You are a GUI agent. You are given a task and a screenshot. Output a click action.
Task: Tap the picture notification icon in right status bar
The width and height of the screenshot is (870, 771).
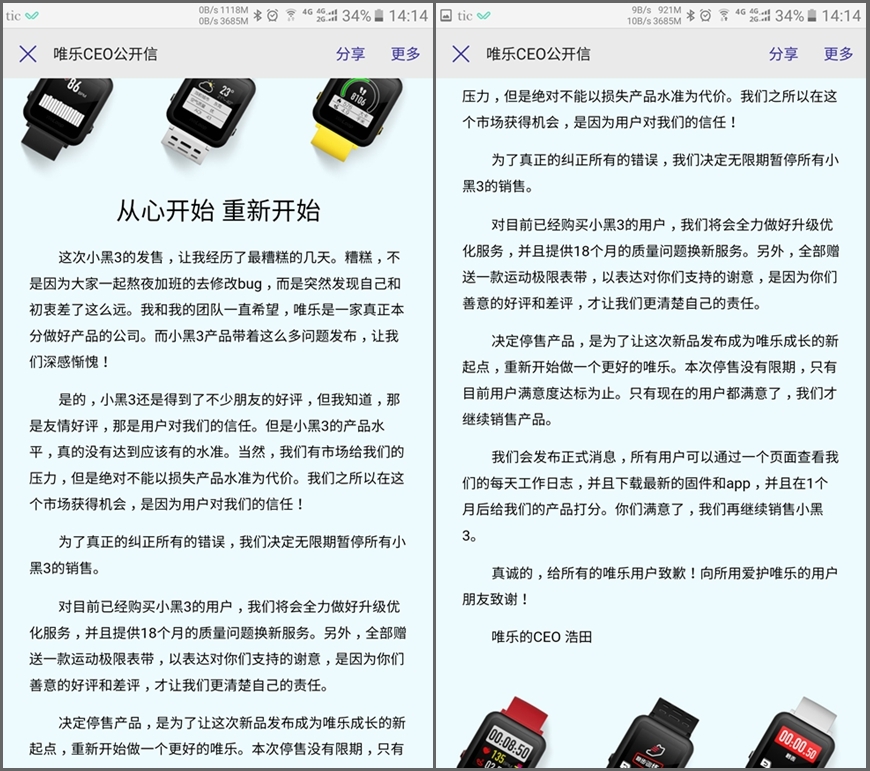coord(446,16)
